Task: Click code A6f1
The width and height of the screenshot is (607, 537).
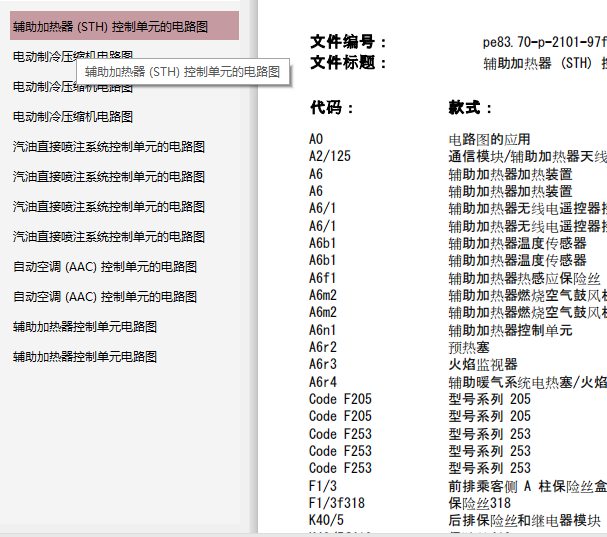Action: 322,278
